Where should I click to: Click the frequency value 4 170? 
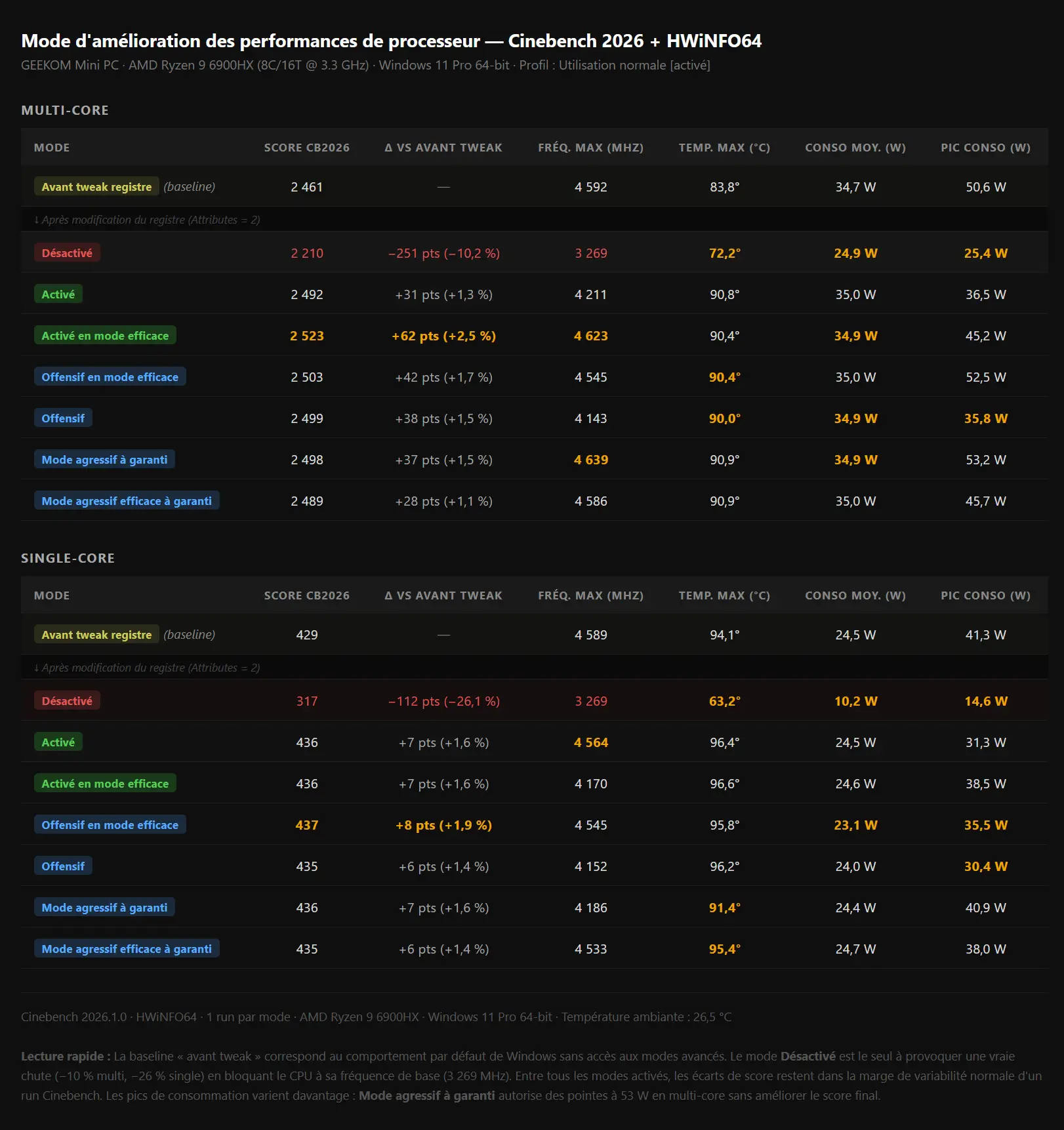tap(590, 784)
